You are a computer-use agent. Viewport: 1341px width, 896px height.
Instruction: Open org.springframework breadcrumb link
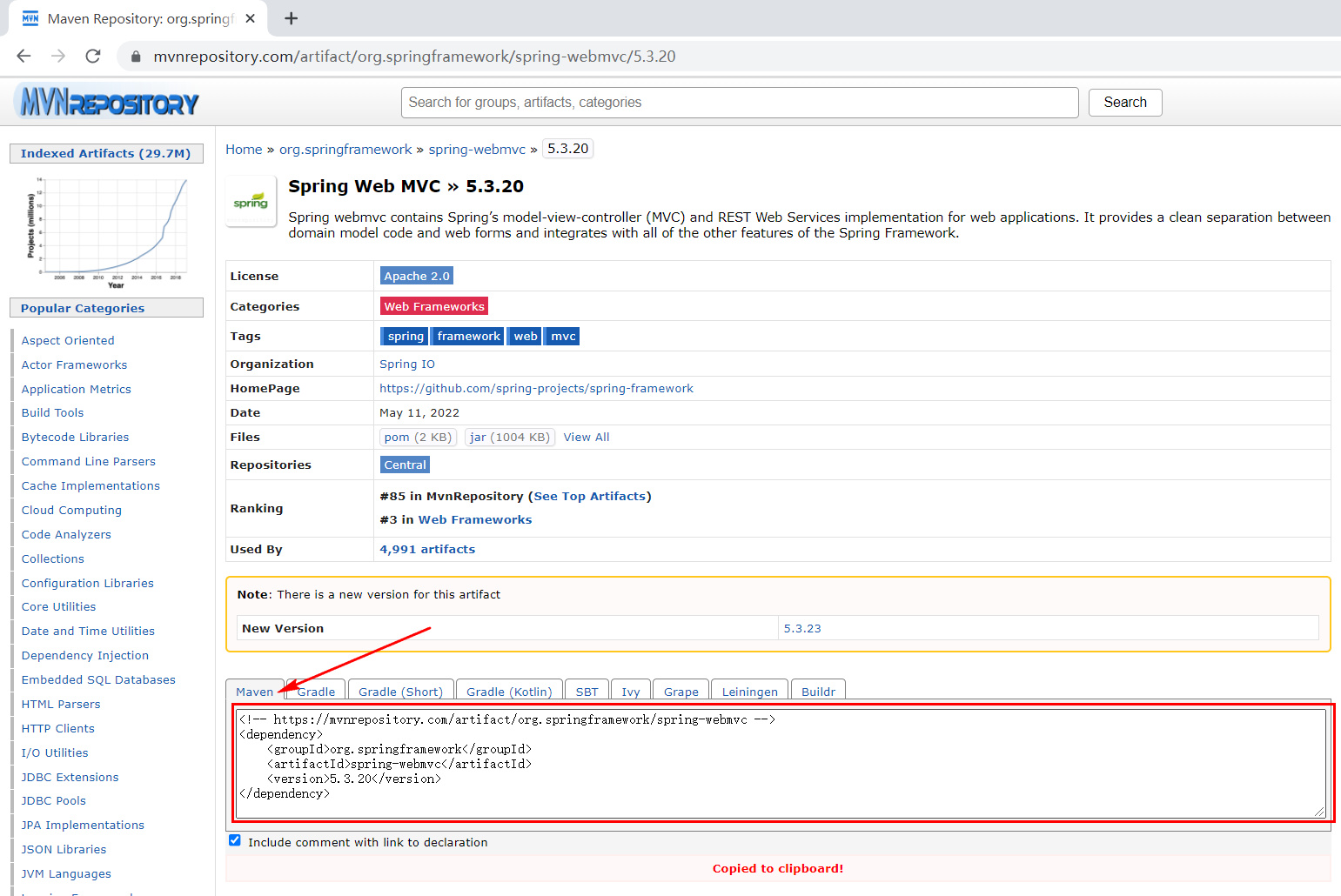345,150
